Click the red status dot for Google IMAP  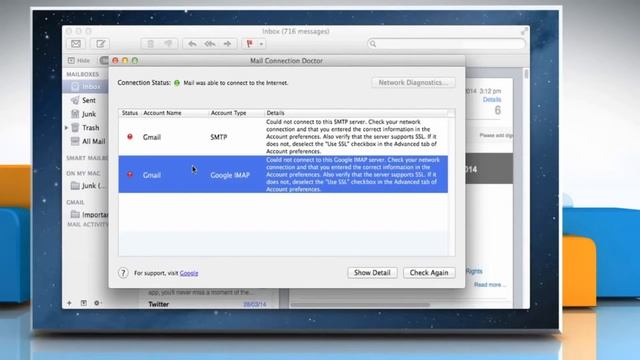(130, 175)
